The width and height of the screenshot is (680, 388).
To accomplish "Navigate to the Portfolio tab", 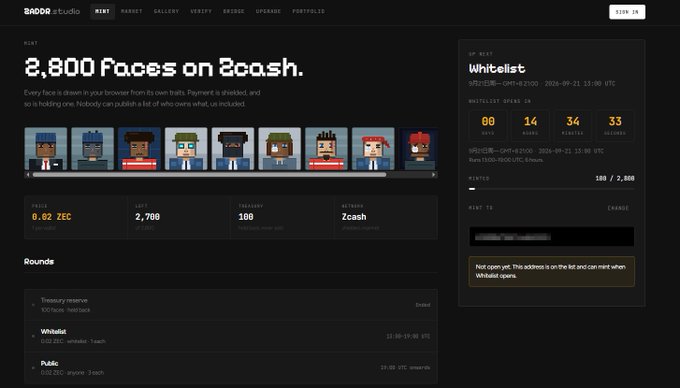I will 308,12.
